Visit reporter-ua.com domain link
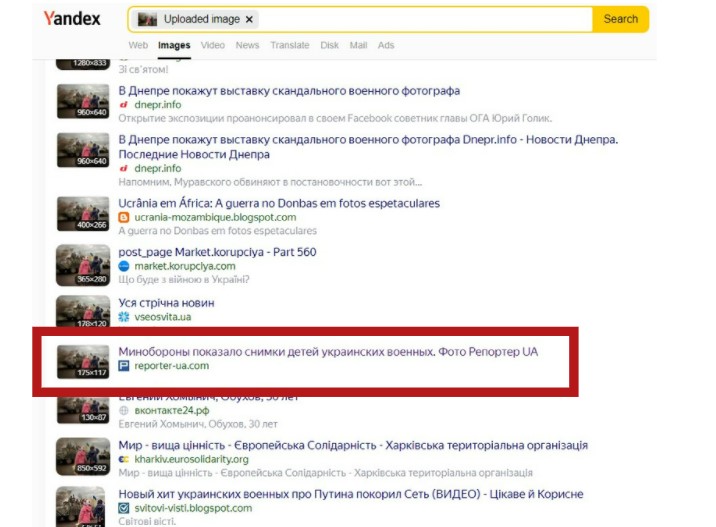The height and width of the screenshot is (527, 716). pyautogui.click(x=172, y=366)
